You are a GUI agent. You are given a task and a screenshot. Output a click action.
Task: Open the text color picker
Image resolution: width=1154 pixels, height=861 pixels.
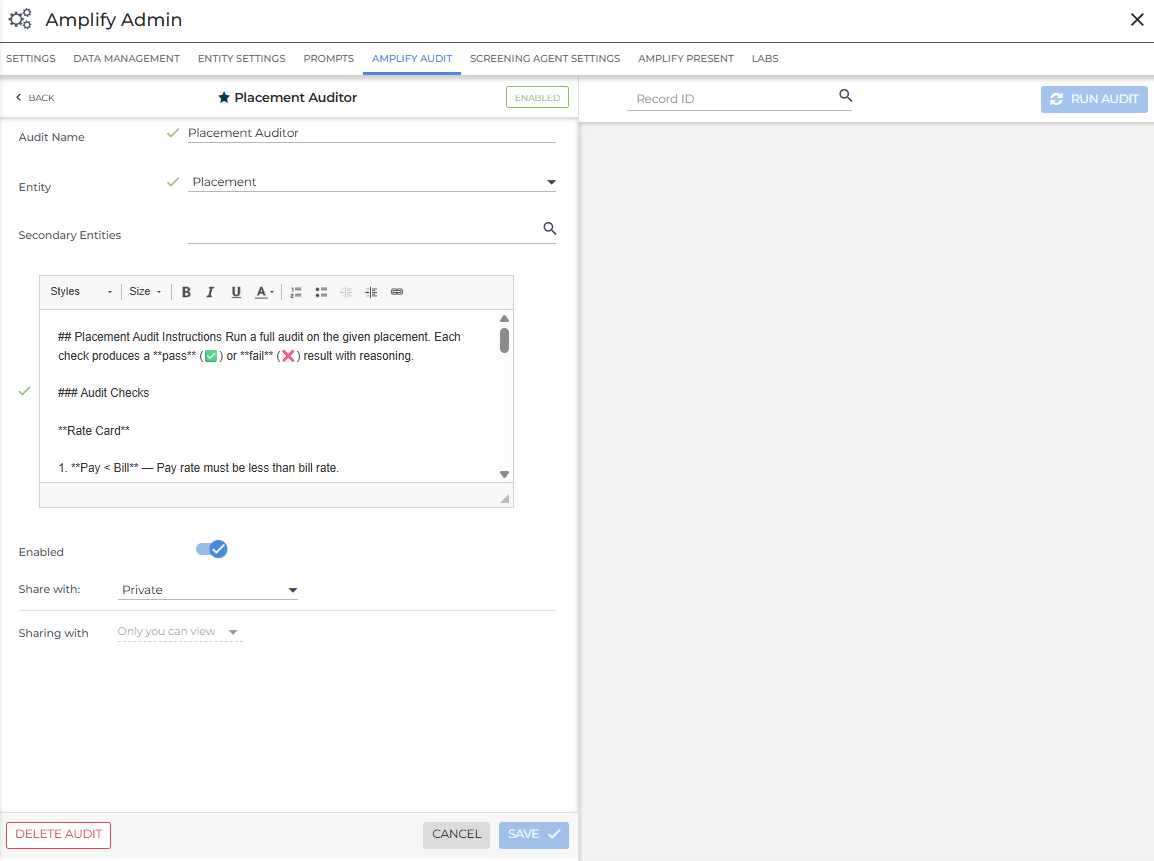[x=263, y=292]
